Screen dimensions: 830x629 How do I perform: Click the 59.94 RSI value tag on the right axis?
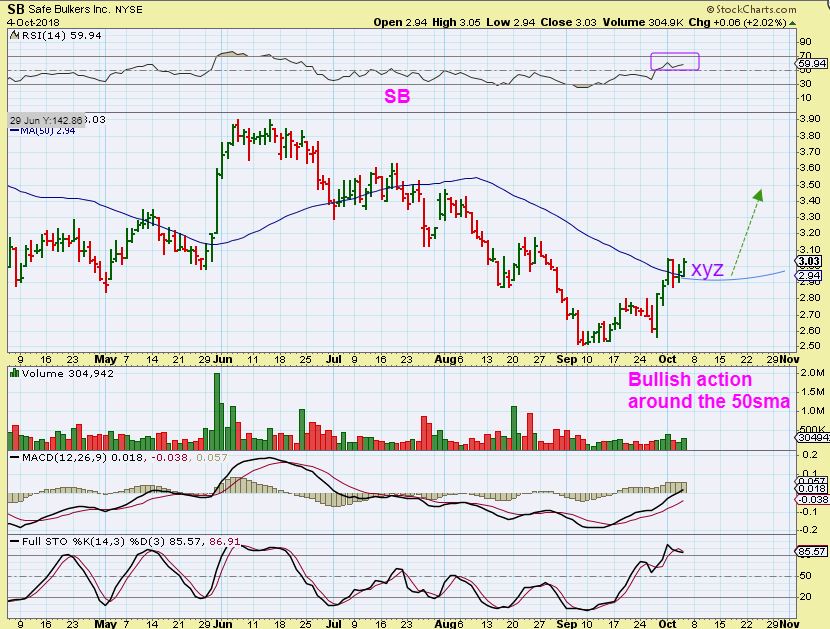(811, 64)
